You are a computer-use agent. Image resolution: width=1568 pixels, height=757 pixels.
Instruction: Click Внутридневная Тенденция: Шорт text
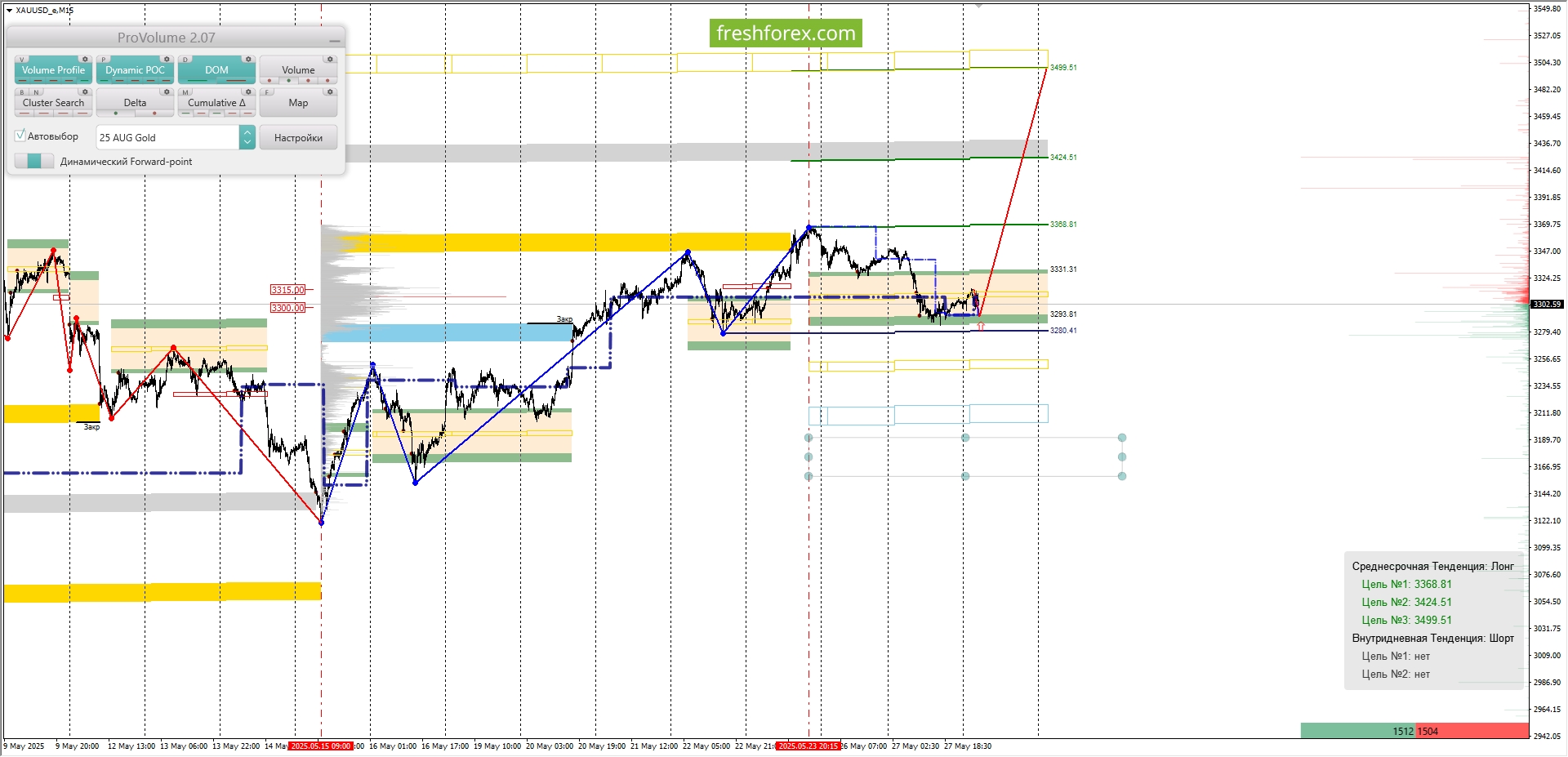(x=1432, y=638)
